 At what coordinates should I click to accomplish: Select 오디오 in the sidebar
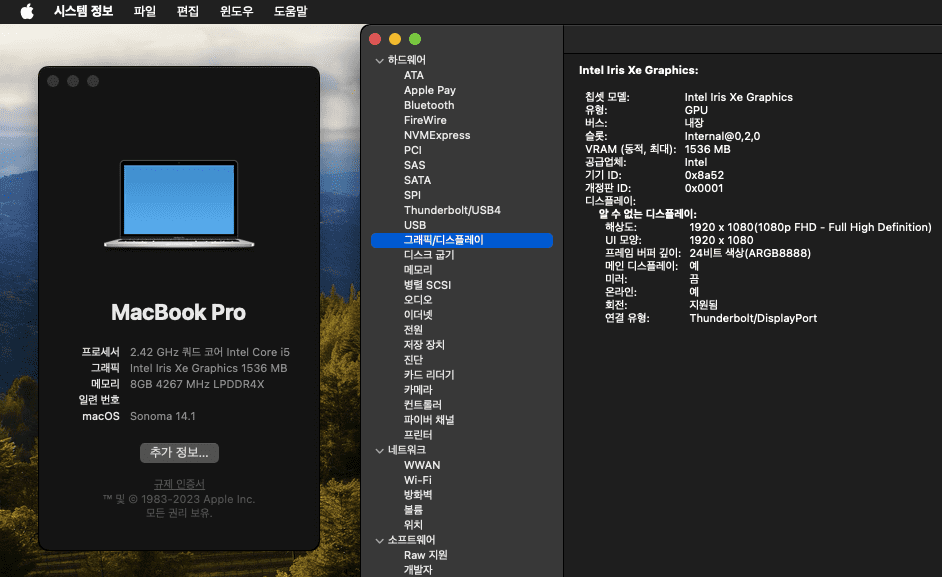418,300
